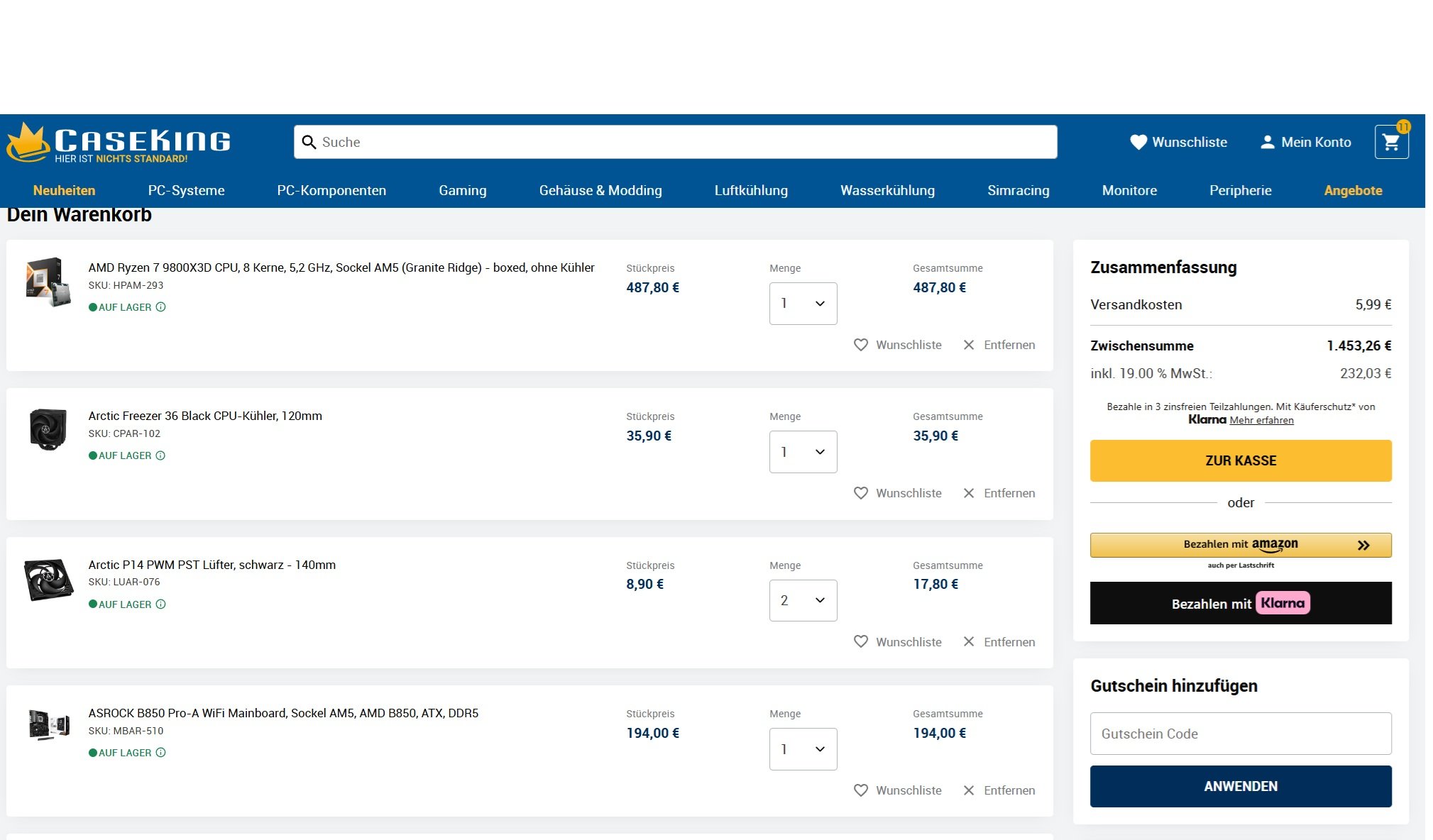
Task: Toggle wishlist heart for Arctic P14 fan
Action: tap(860, 642)
